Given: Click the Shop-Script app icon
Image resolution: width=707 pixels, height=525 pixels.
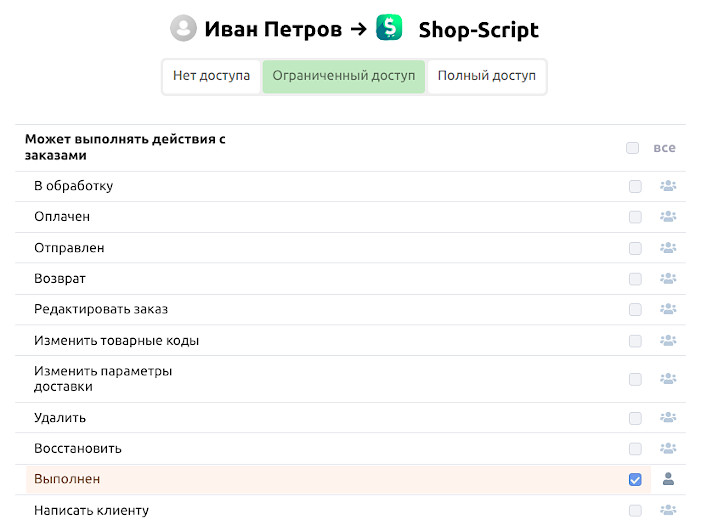Looking at the screenshot, I should (x=389, y=28).
